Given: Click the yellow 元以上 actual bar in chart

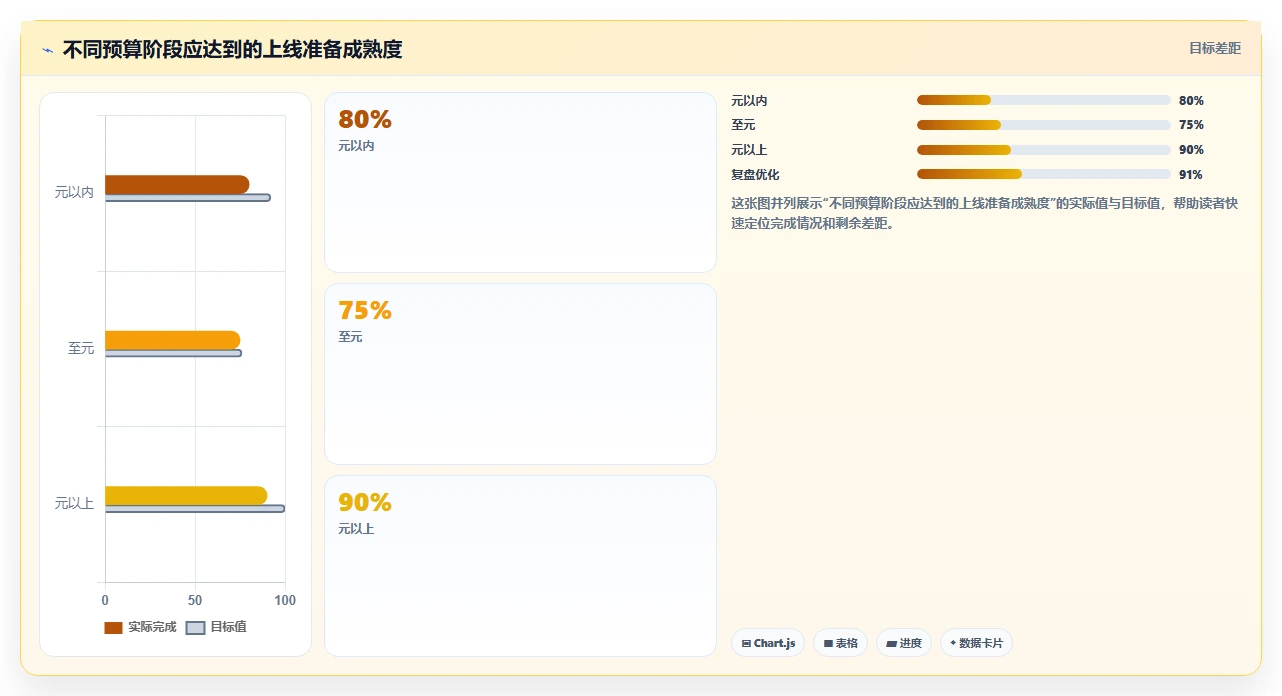Looking at the screenshot, I should [186, 495].
